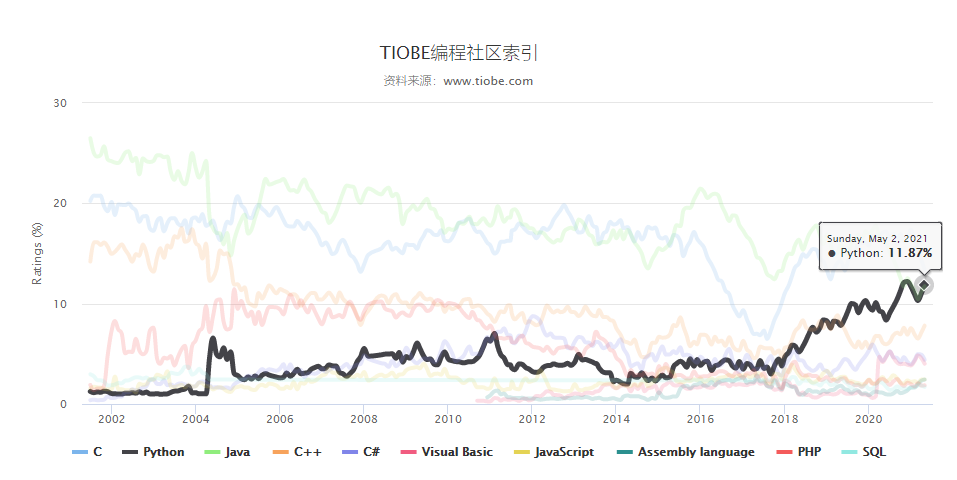
Task: Click the TIOBE chart title
Action: (466, 53)
